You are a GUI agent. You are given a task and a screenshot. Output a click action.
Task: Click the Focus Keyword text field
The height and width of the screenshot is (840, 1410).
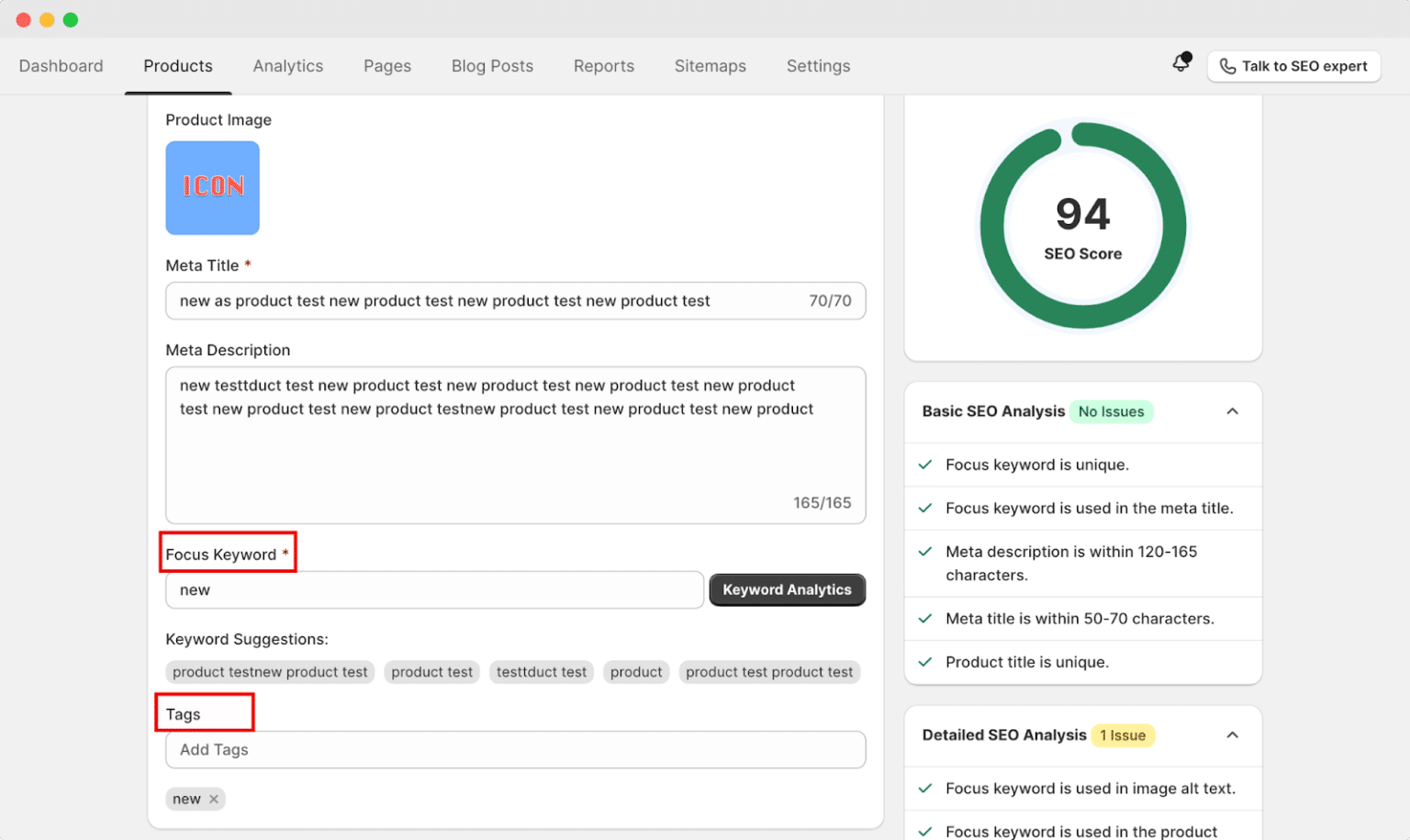pos(434,589)
